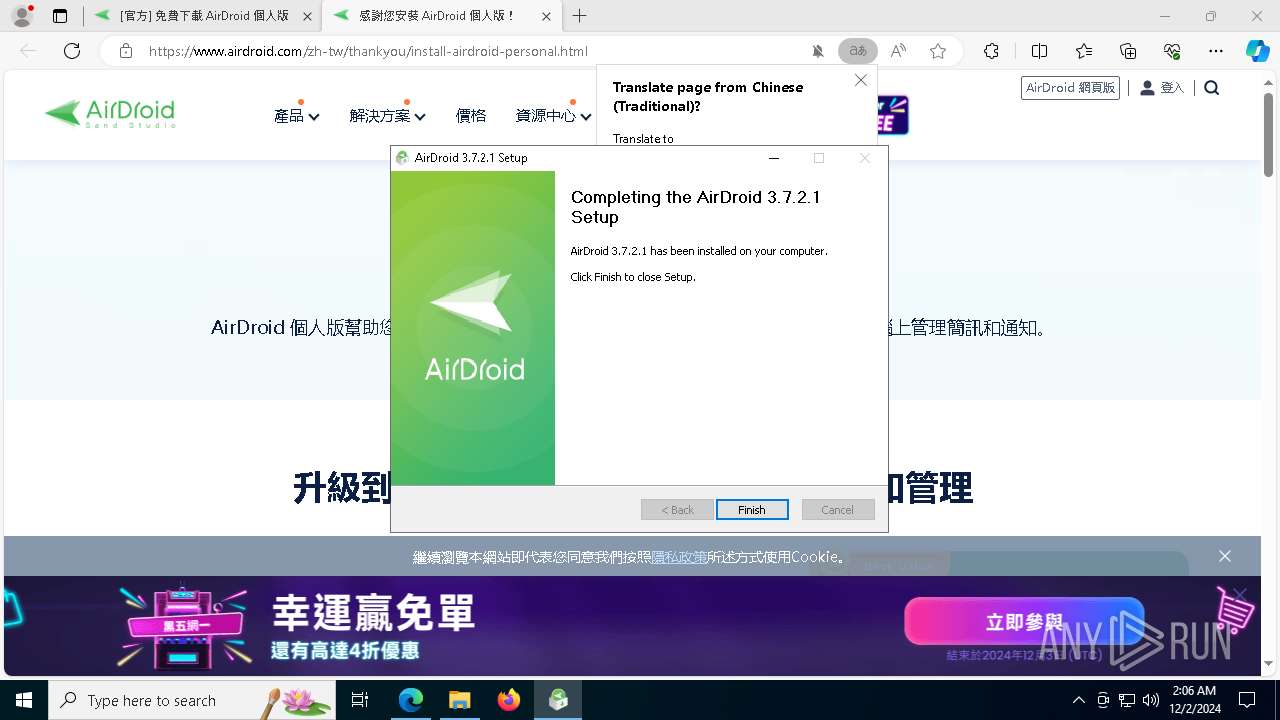Show hidden system tray icons
Viewport: 1280px width, 720px height.
(1078, 700)
